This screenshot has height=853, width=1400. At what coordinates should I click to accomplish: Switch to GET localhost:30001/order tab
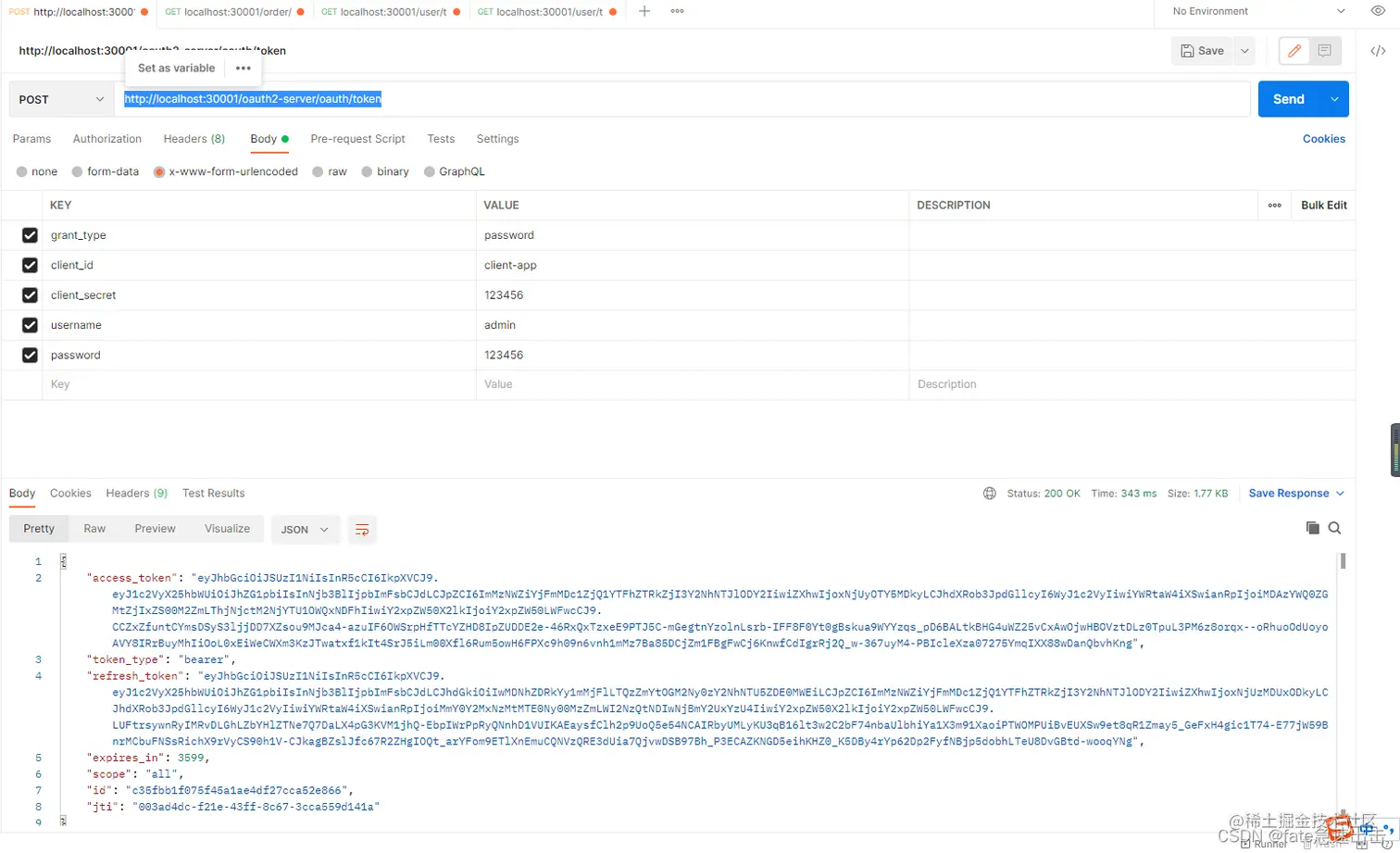(234, 12)
